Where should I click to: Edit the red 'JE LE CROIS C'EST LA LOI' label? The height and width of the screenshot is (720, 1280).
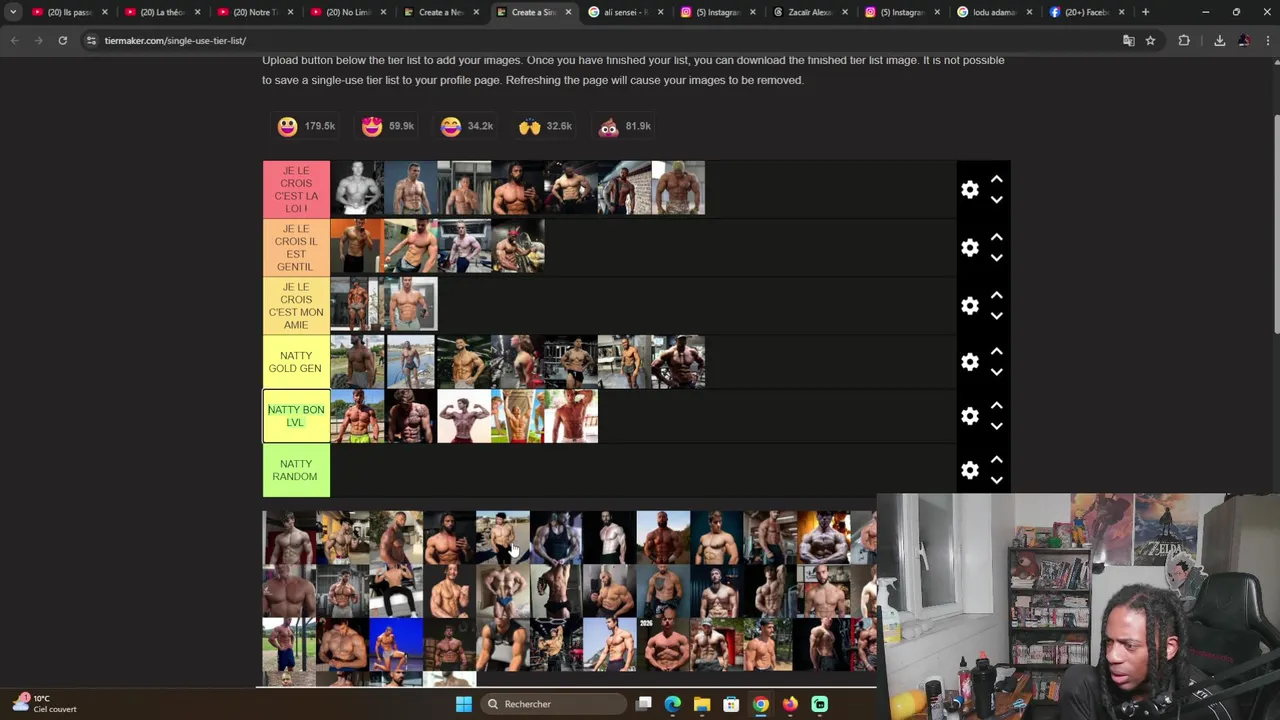tap(296, 189)
